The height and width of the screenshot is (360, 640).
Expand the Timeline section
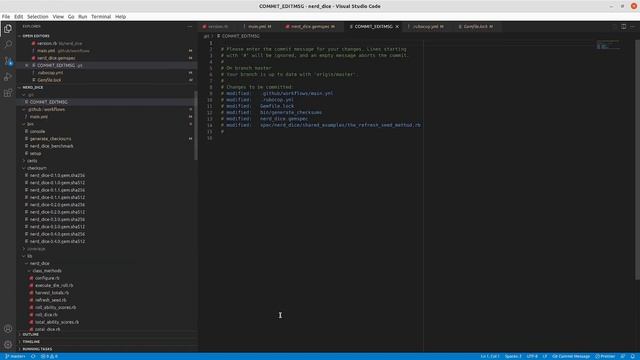[31, 342]
